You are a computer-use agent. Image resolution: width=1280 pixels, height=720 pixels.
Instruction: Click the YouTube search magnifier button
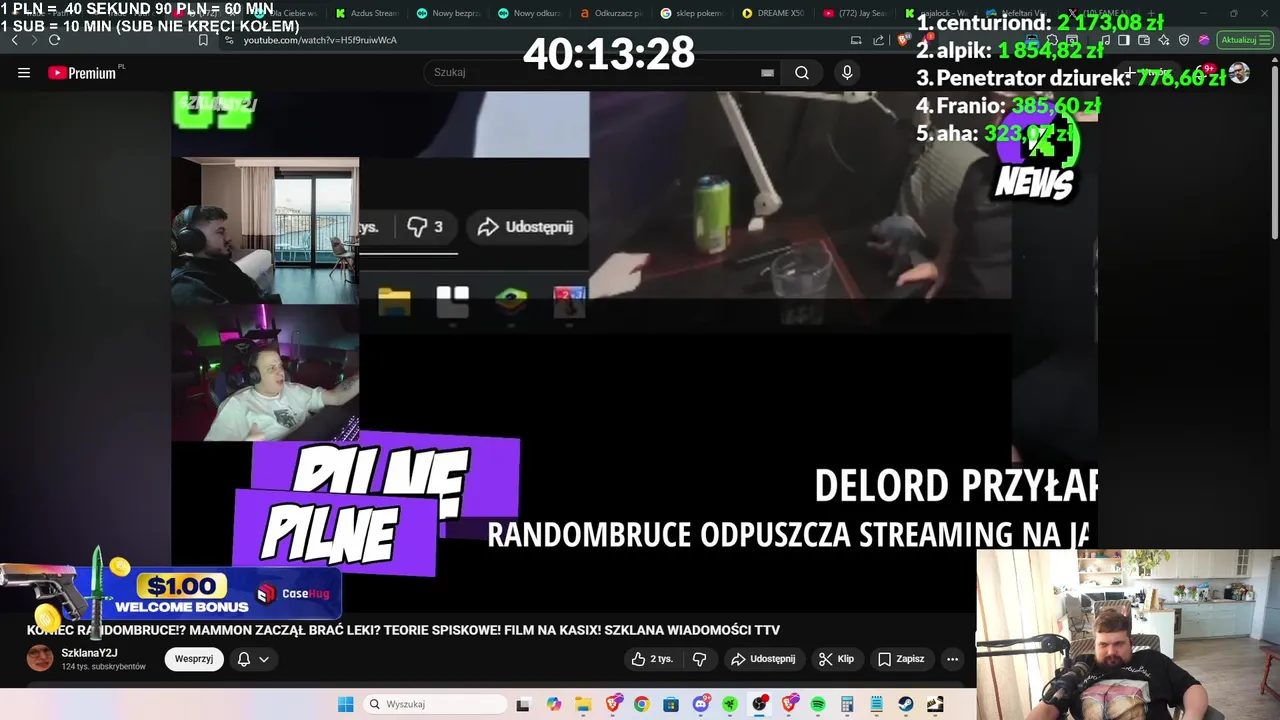(802, 72)
